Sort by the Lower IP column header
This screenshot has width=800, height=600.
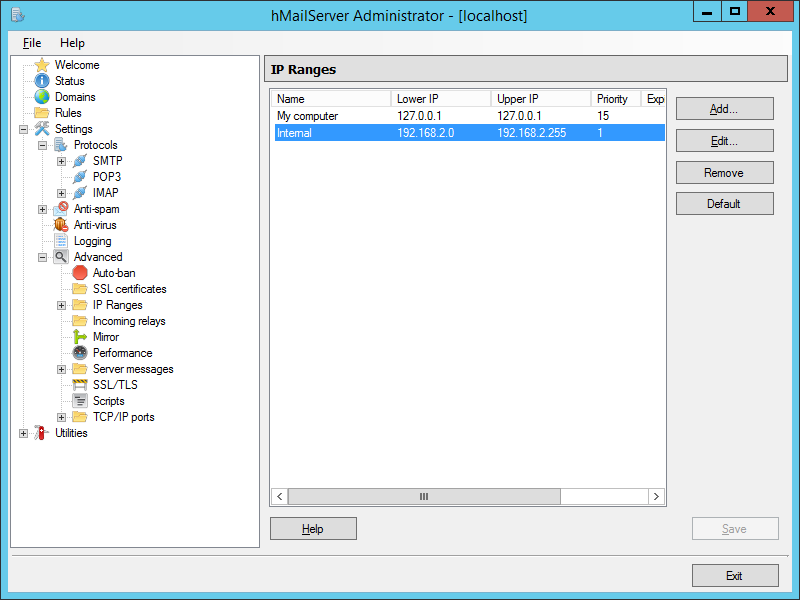(441, 98)
